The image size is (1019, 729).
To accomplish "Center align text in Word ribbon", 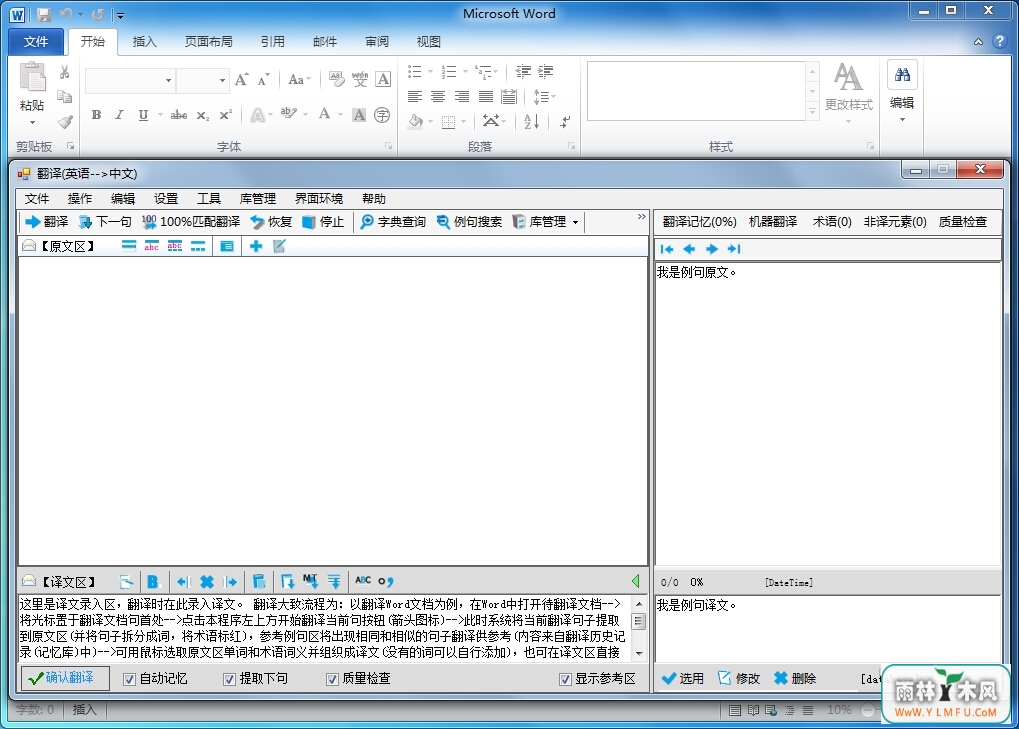I will [x=438, y=97].
